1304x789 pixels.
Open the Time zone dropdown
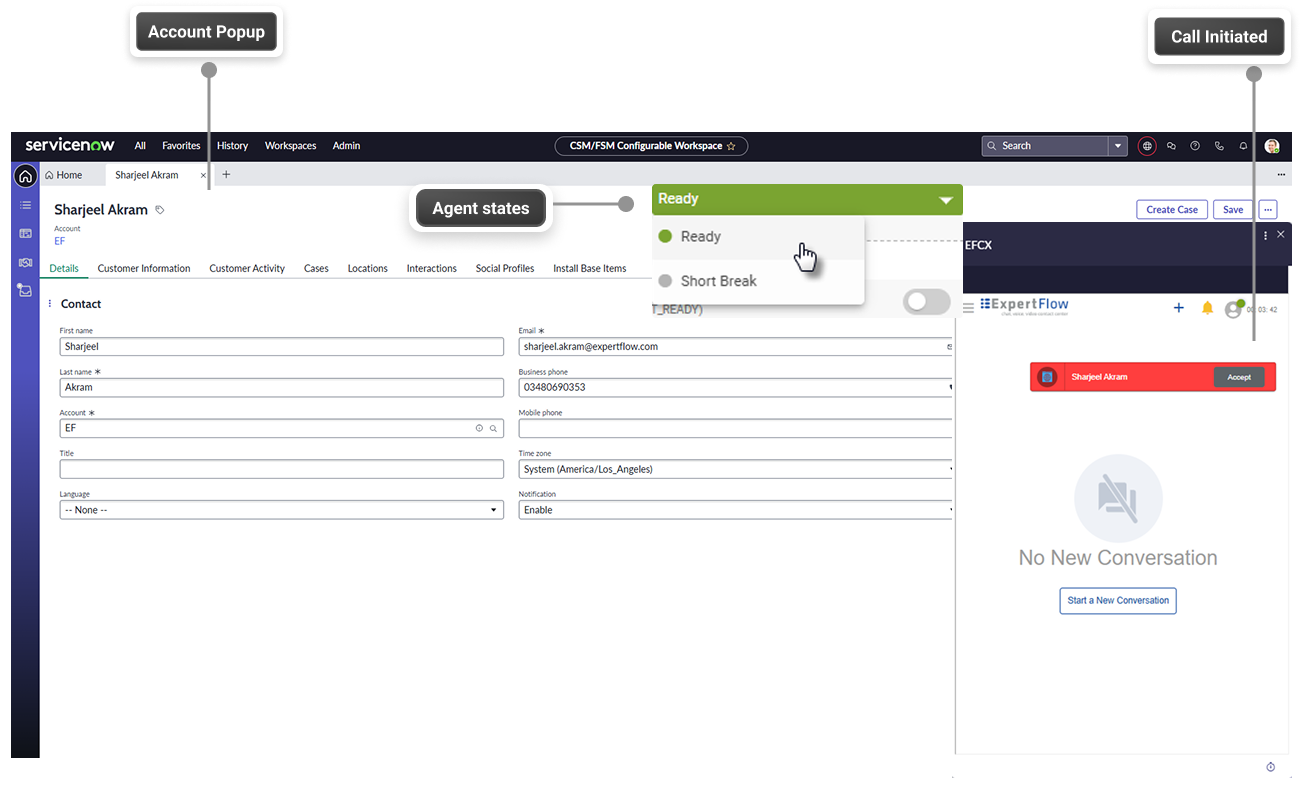point(736,469)
